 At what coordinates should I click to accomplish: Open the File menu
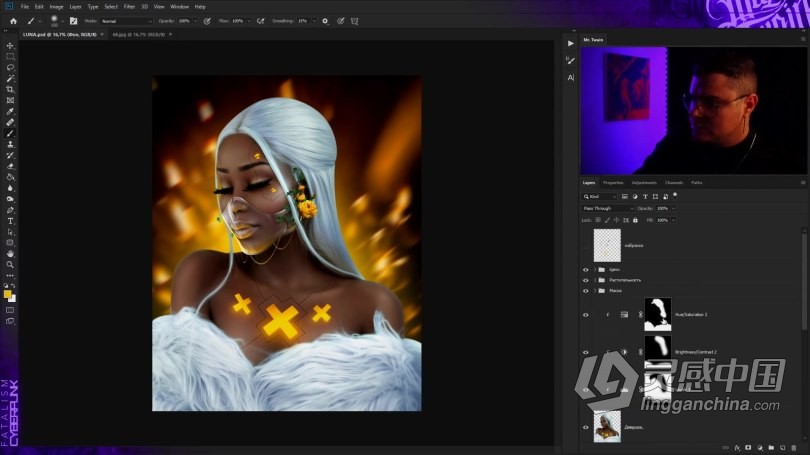[x=25, y=7]
